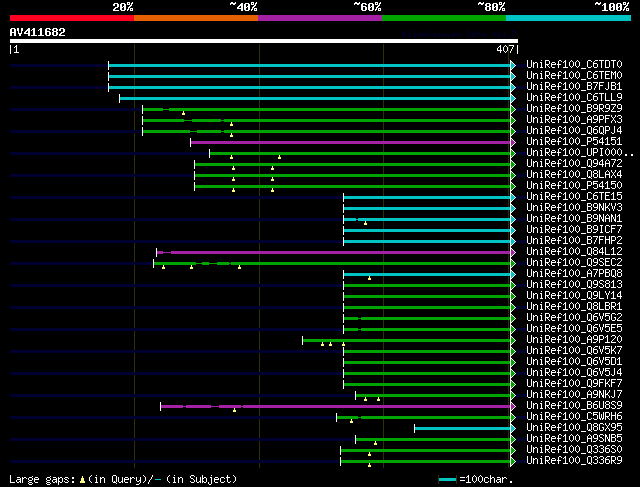Click the UniRef100_Q6QPJ4 label
This screenshot has width=640, height=487.
pyautogui.click(x=574, y=131)
